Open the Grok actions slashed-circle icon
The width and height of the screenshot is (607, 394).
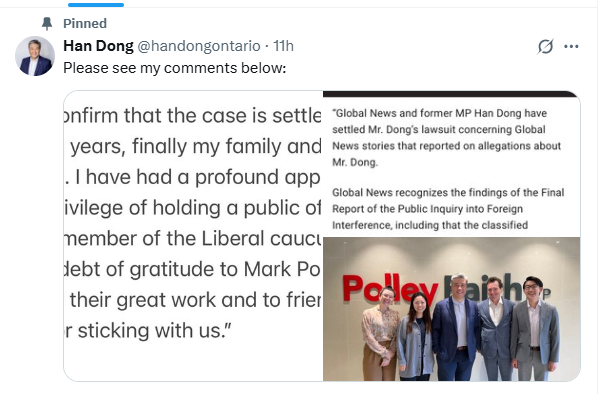pos(545,46)
